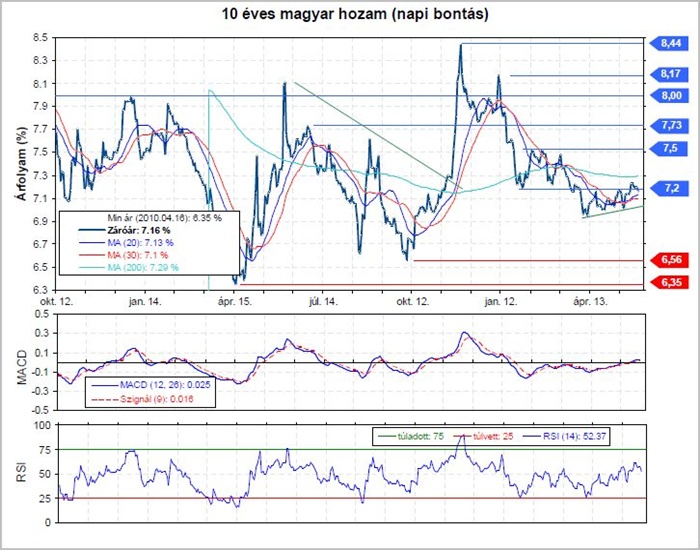700x550 pixels.
Task: Select the 7,2 price level label
Action: tap(670, 188)
